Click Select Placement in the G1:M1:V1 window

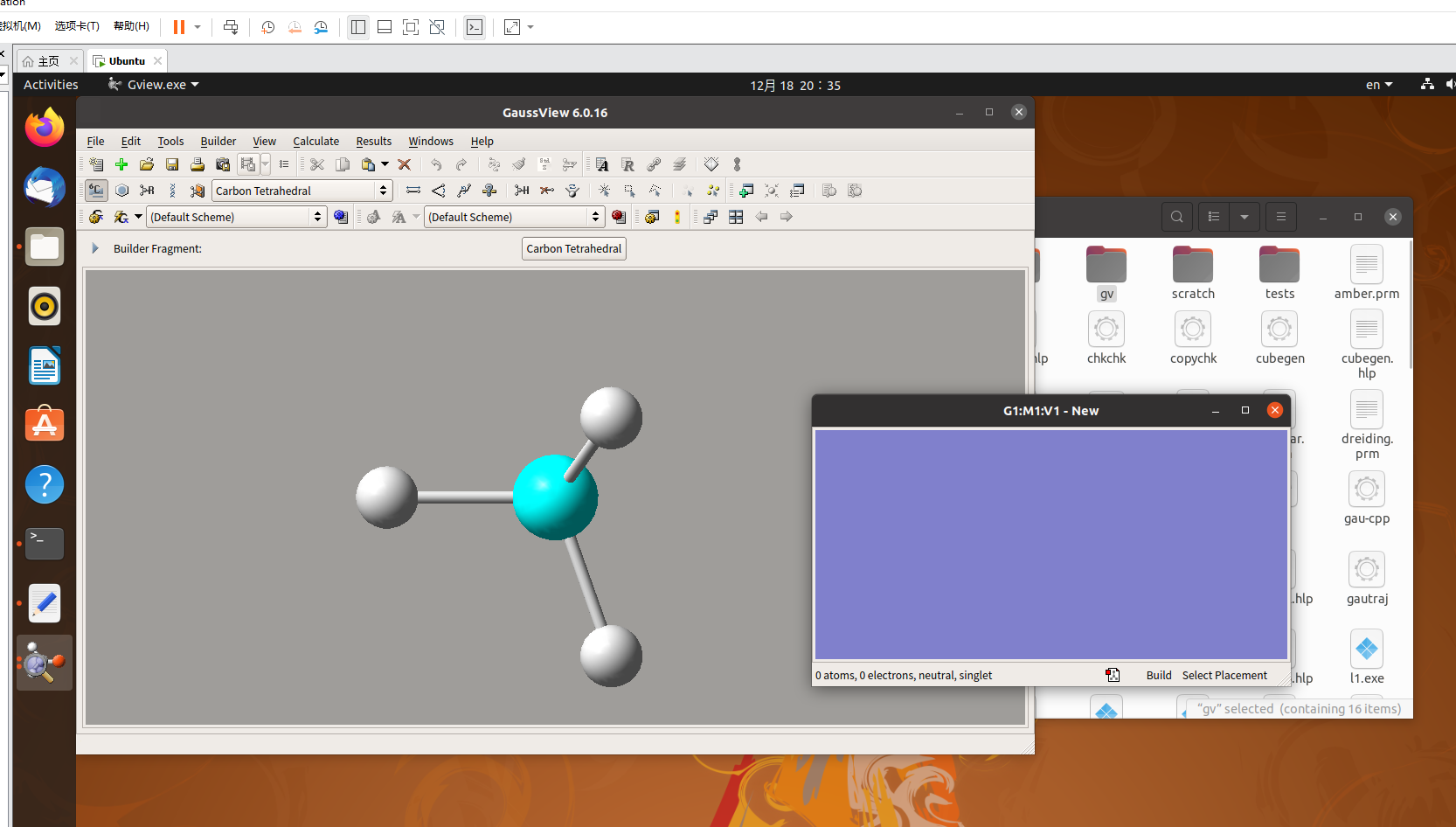click(x=1224, y=675)
